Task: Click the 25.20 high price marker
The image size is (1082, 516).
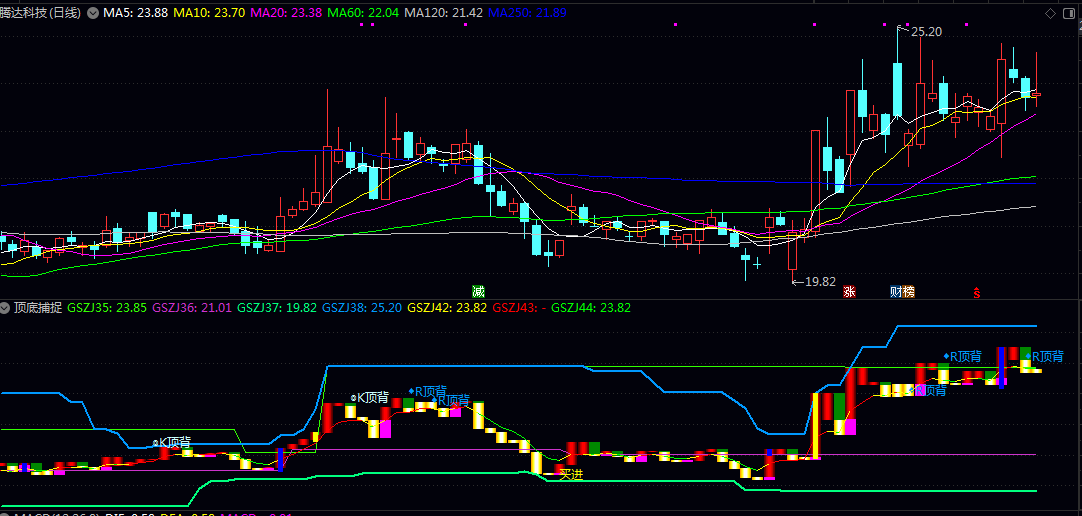Action: tap(926, 32)
